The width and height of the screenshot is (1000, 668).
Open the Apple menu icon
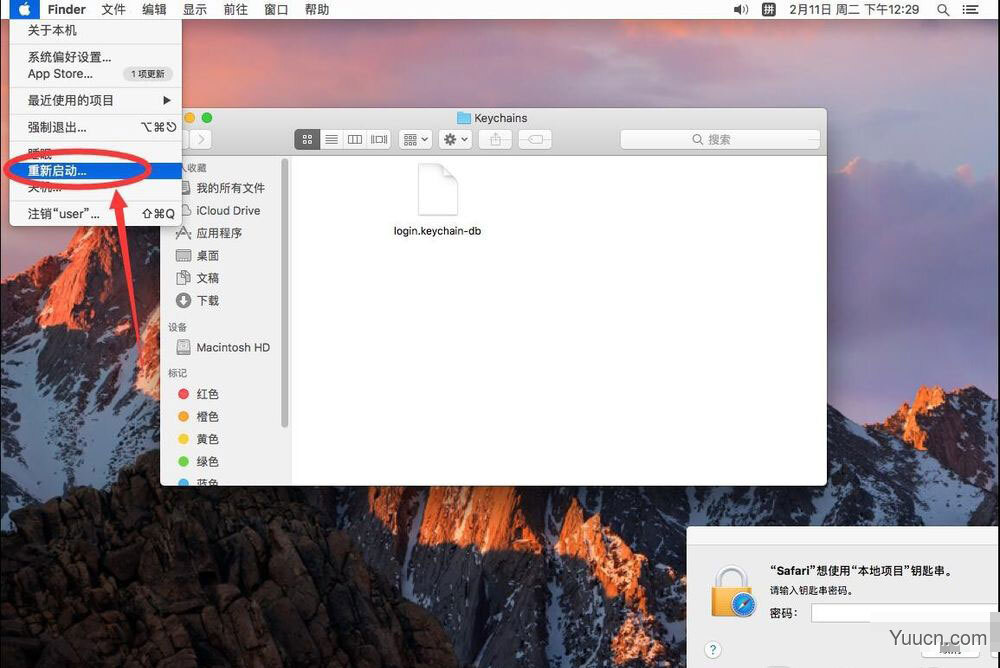24,9
